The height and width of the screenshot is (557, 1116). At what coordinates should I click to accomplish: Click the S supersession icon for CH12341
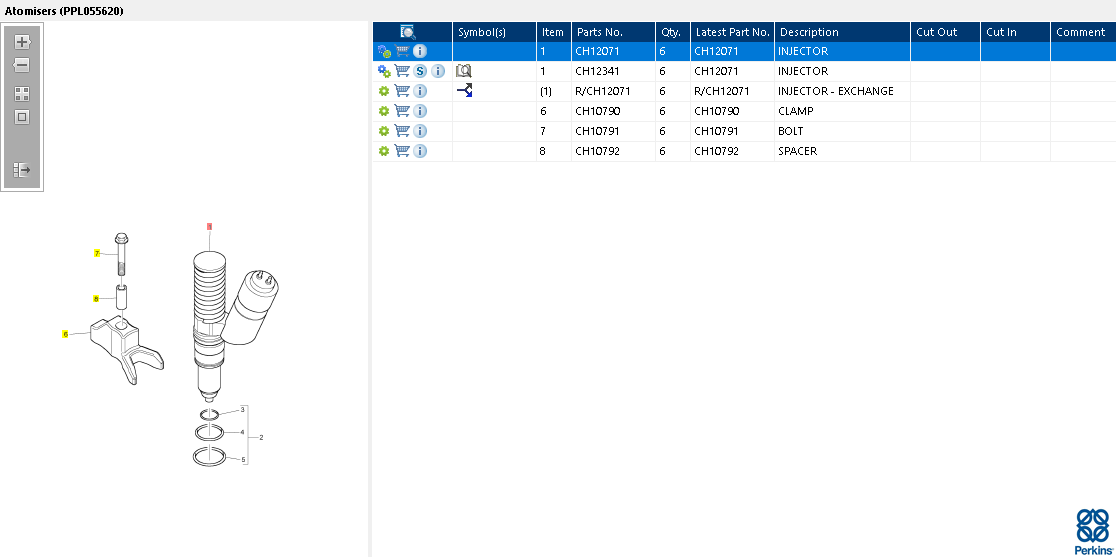421,71
